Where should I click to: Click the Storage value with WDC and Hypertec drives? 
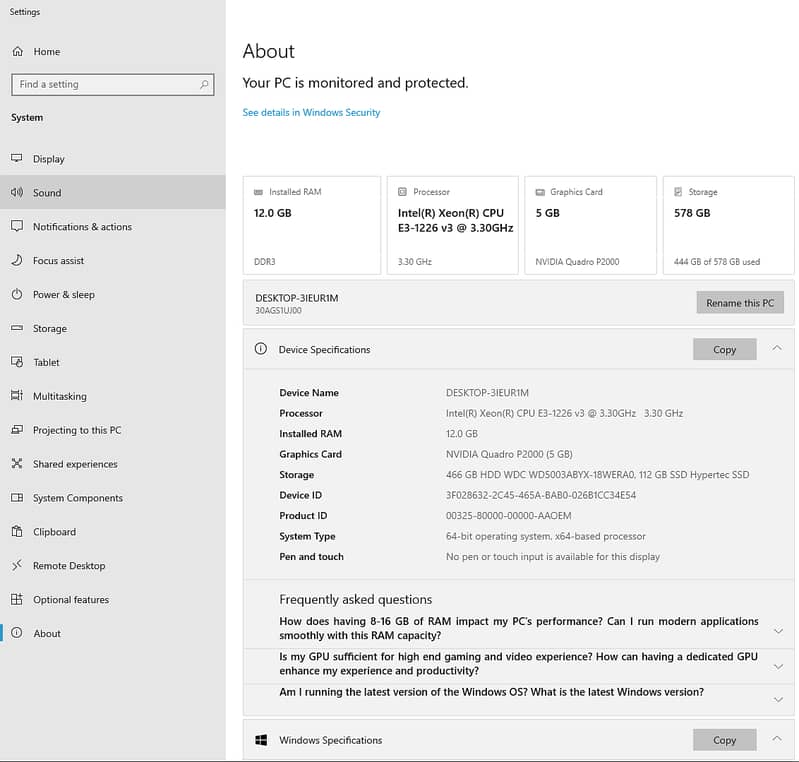[x=597, y=475]
